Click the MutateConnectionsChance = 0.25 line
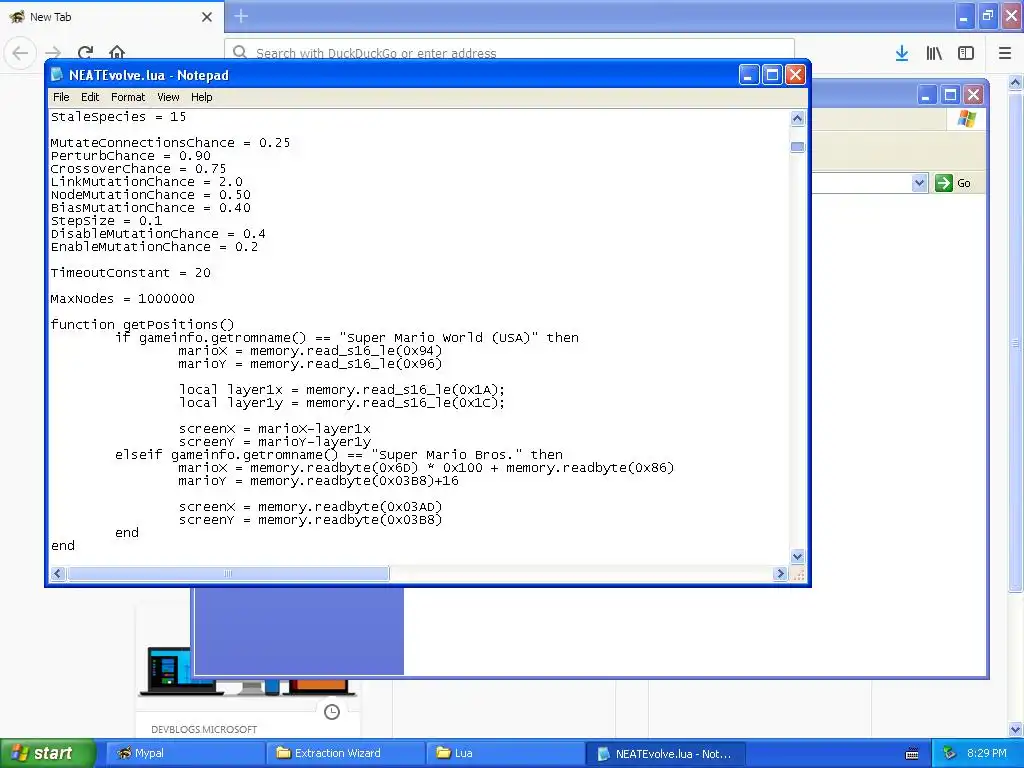 pyautogui.click(x=170, y=142)
